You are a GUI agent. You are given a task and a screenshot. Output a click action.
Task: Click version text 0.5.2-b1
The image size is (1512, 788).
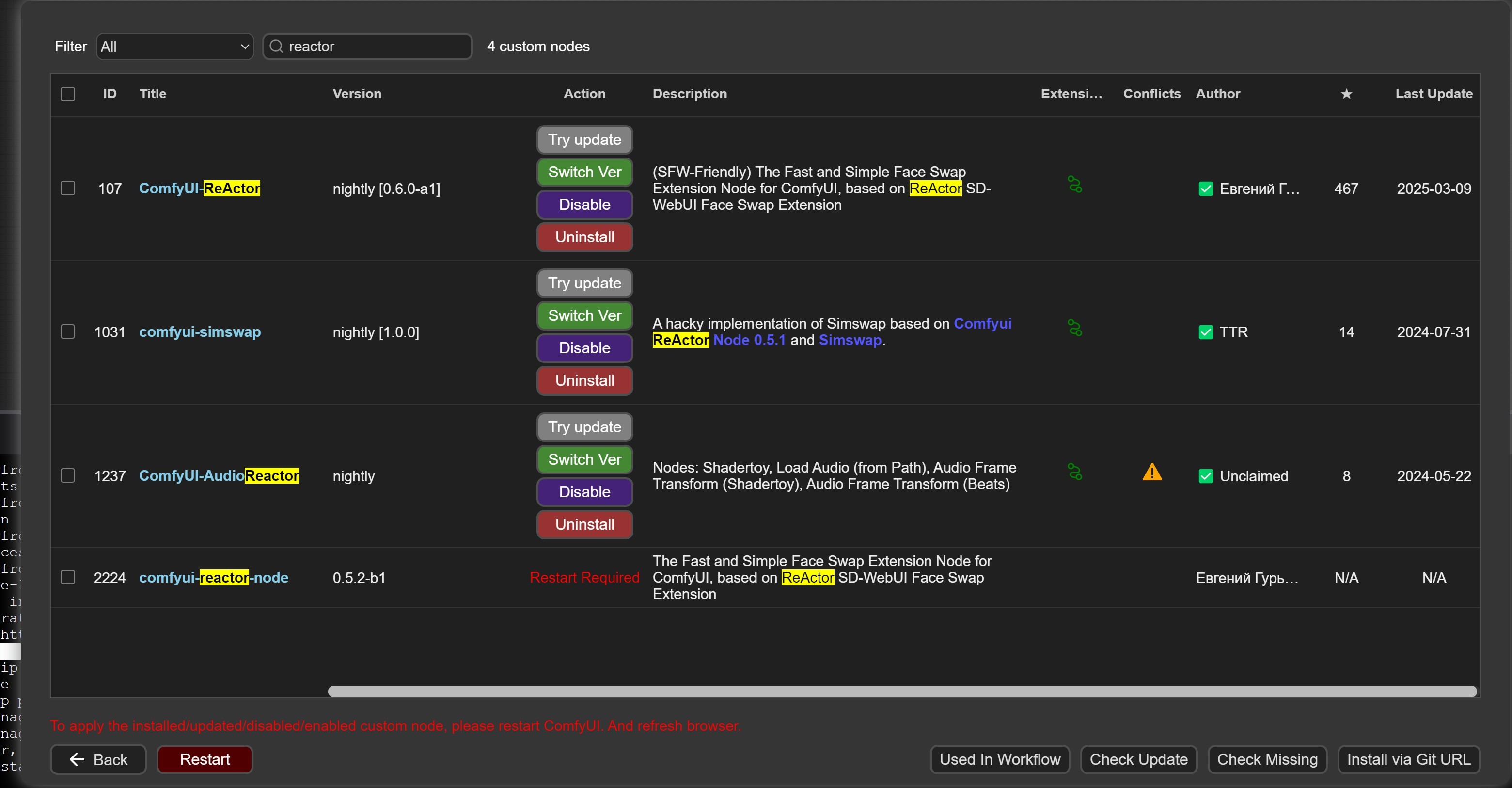359,578
